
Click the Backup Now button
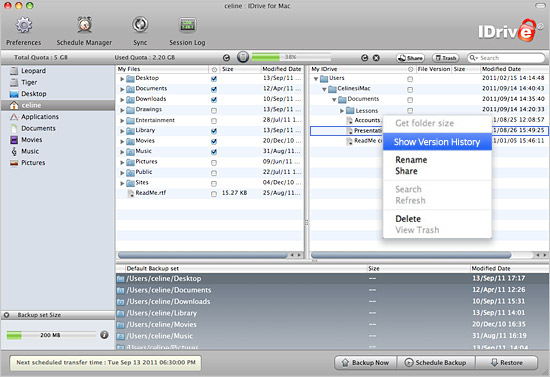(365, 363)
